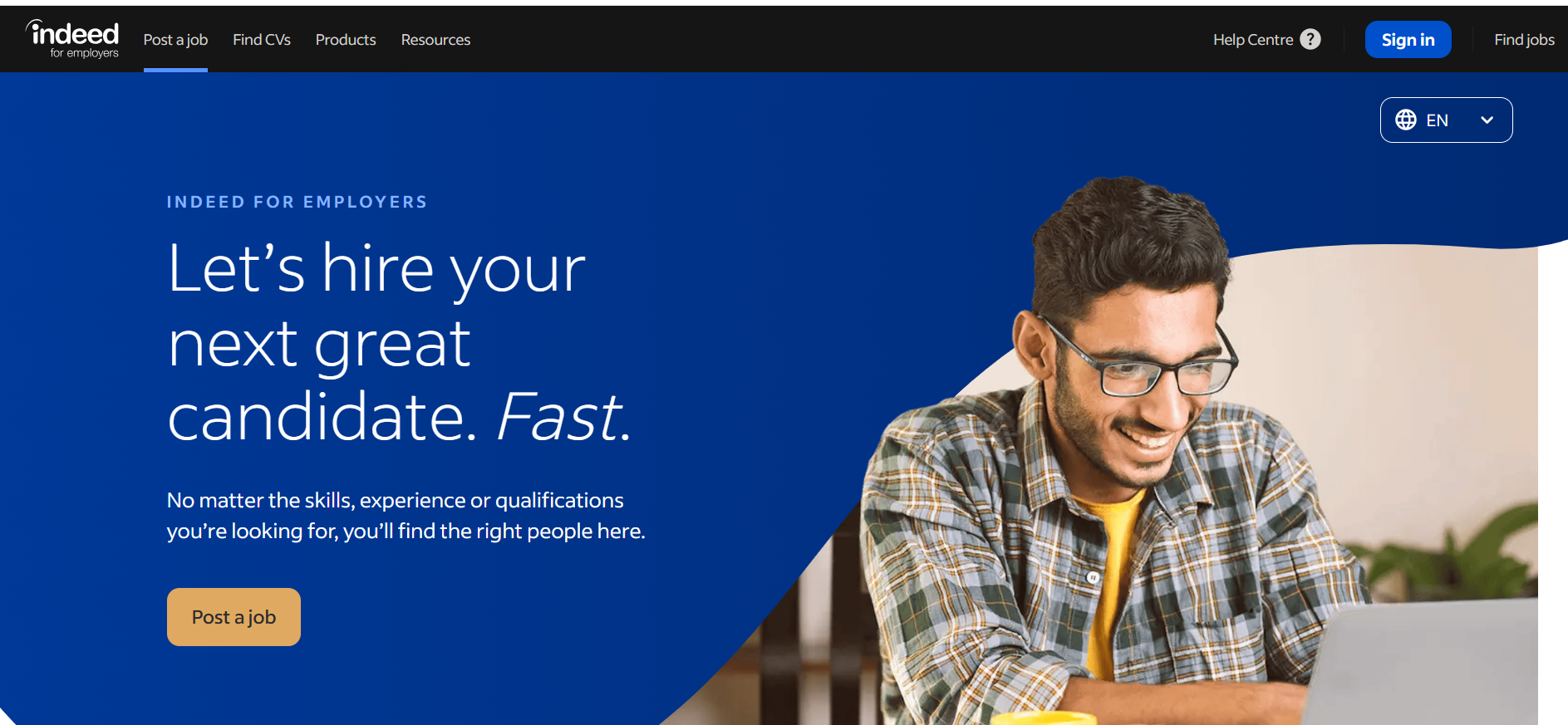Click the yellow Post a job button
Screen dimensions: 1568x725
233,617
